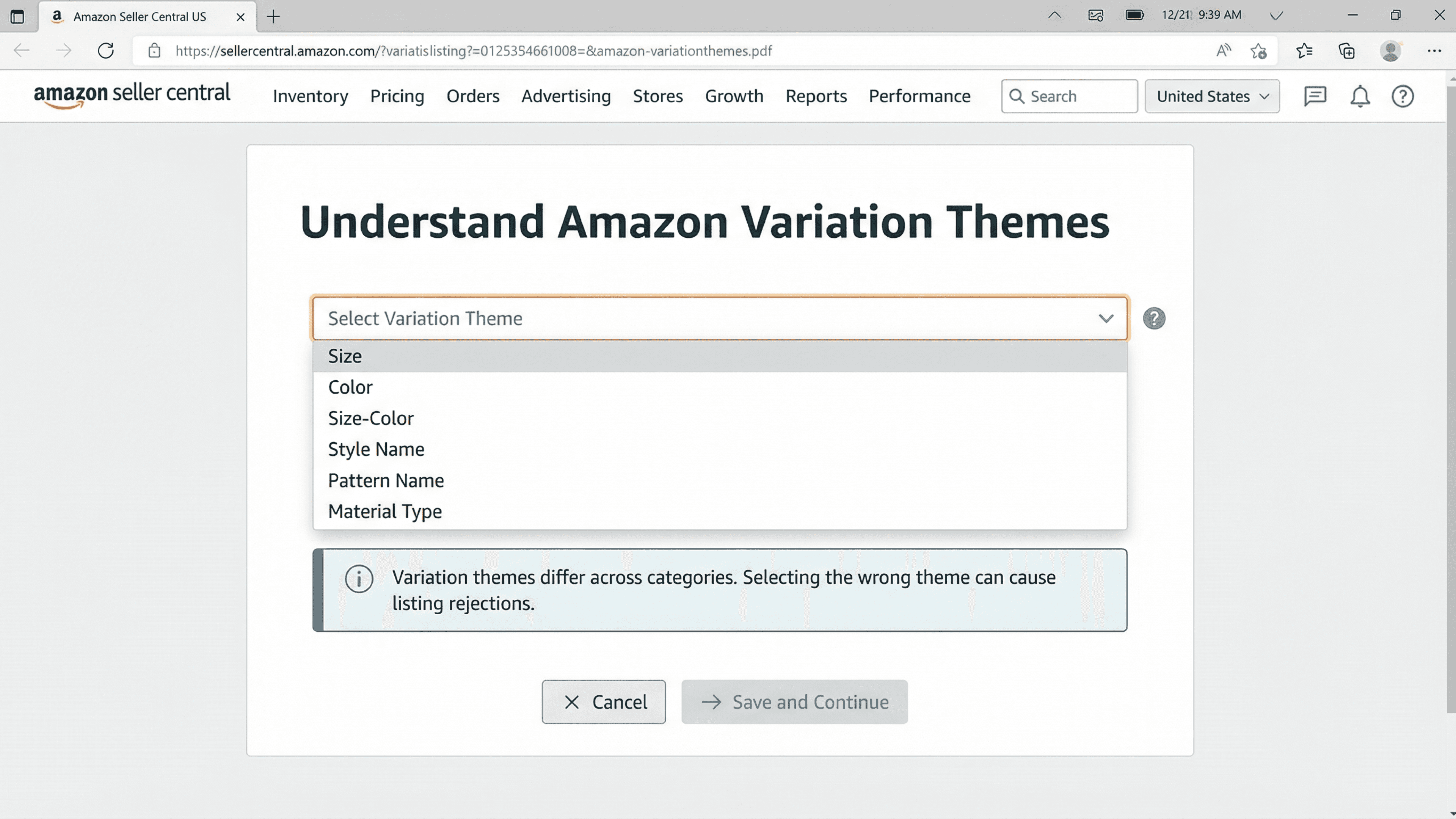Select Material Type variation option
The width and height of the screenshot is (1456, 819).
pos(385,511)
